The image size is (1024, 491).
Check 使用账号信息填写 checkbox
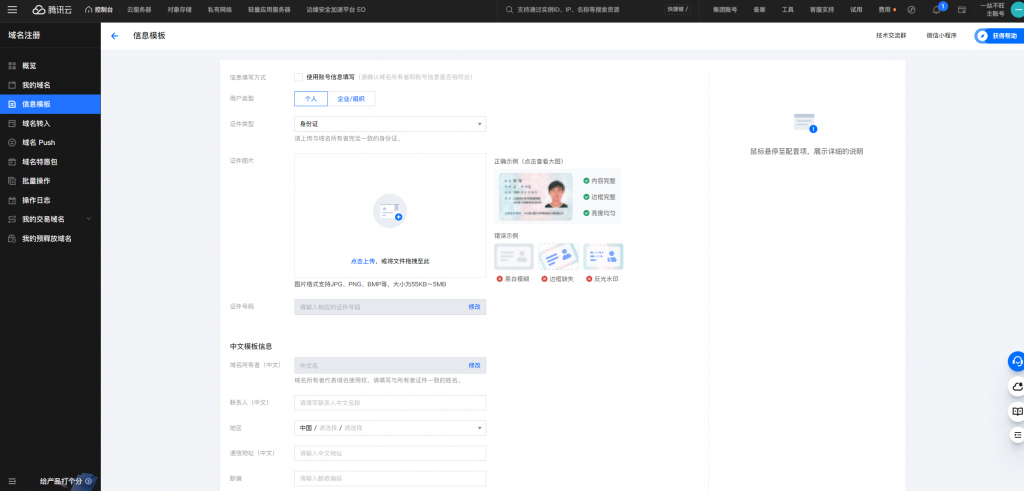(x=298, y=76)
